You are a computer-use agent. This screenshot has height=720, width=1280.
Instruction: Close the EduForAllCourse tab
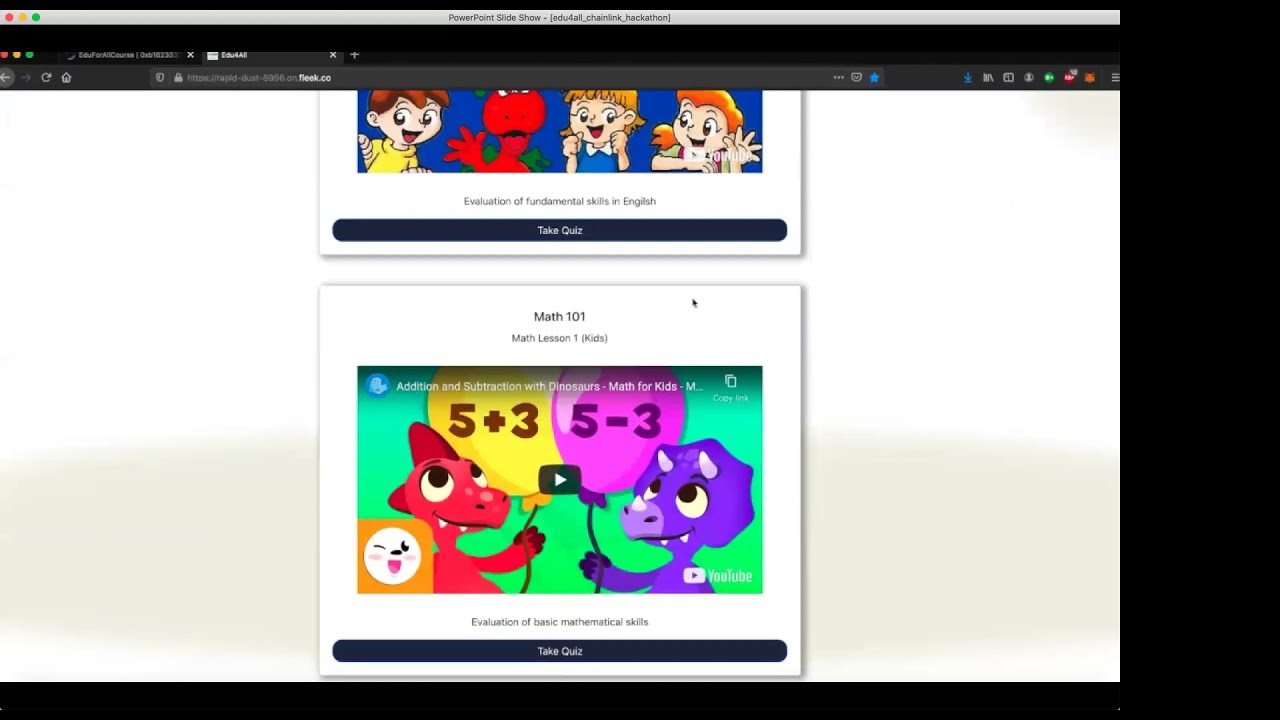tap(190, 55)
